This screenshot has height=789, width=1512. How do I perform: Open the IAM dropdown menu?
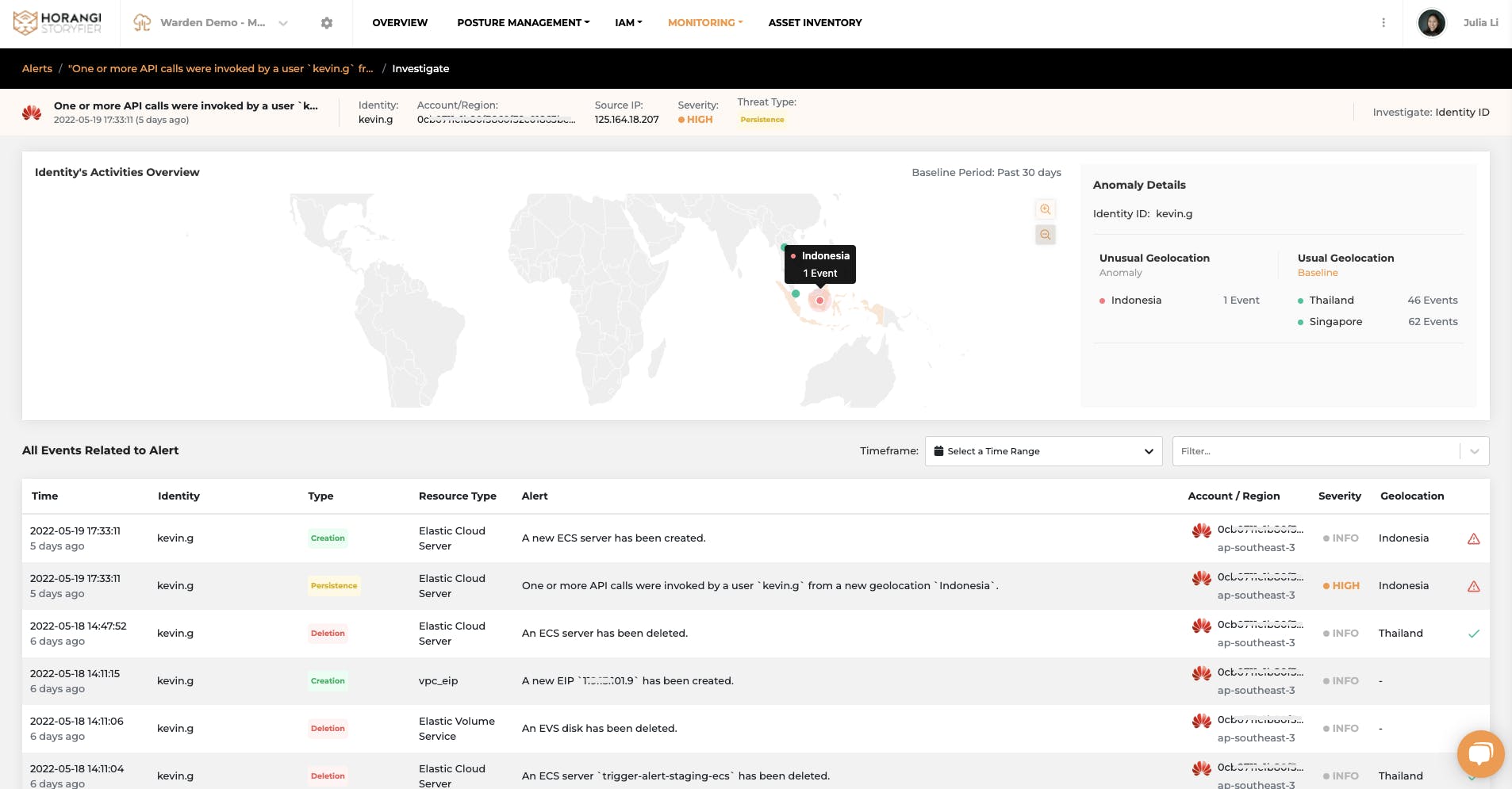(628, 23)
